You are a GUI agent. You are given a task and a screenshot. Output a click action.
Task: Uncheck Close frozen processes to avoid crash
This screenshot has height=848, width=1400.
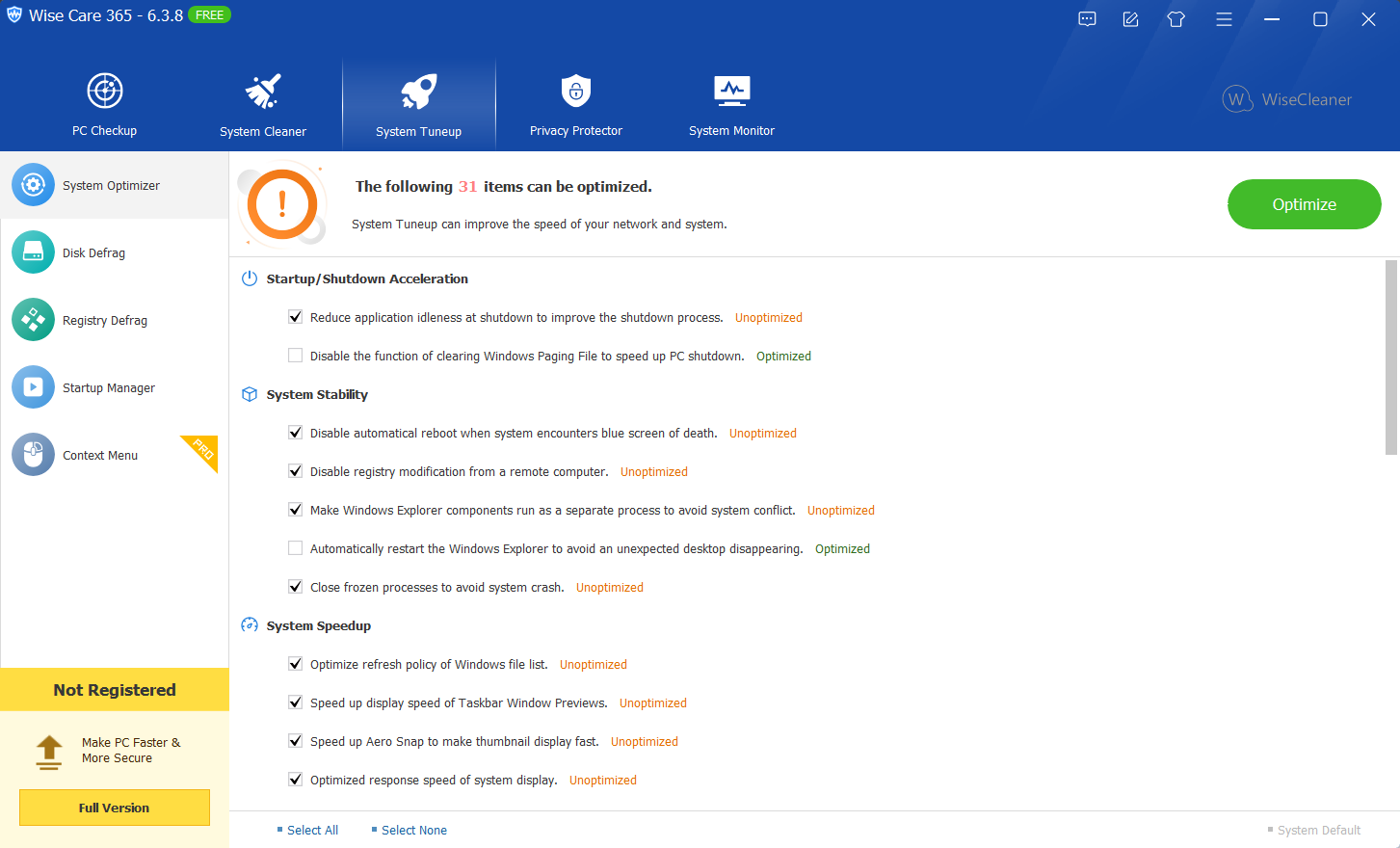pos(296,587)
